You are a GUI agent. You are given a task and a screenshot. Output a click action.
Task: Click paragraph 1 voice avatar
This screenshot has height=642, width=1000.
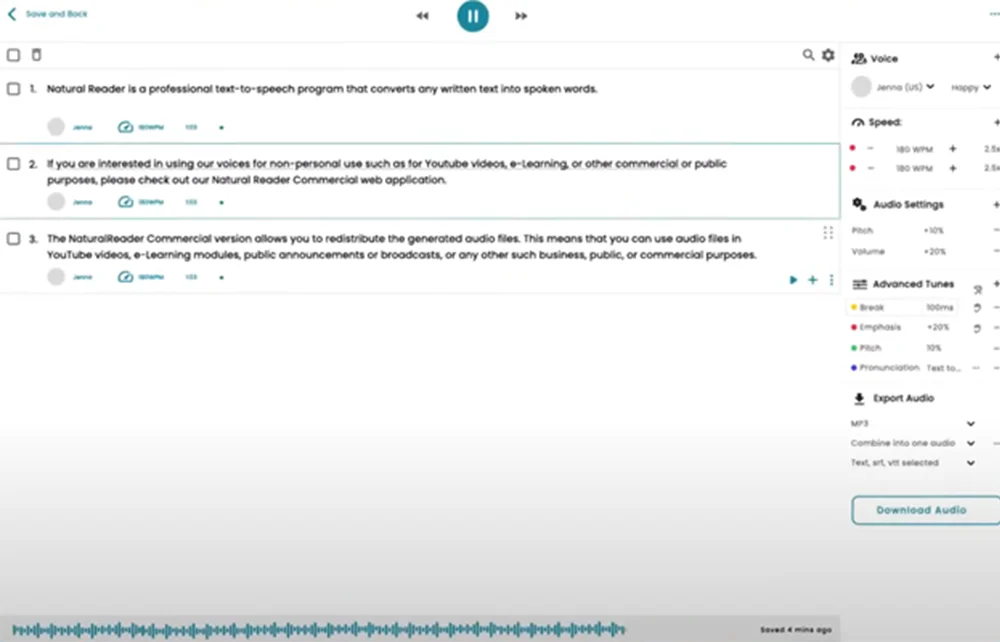[x=56, y=127]
